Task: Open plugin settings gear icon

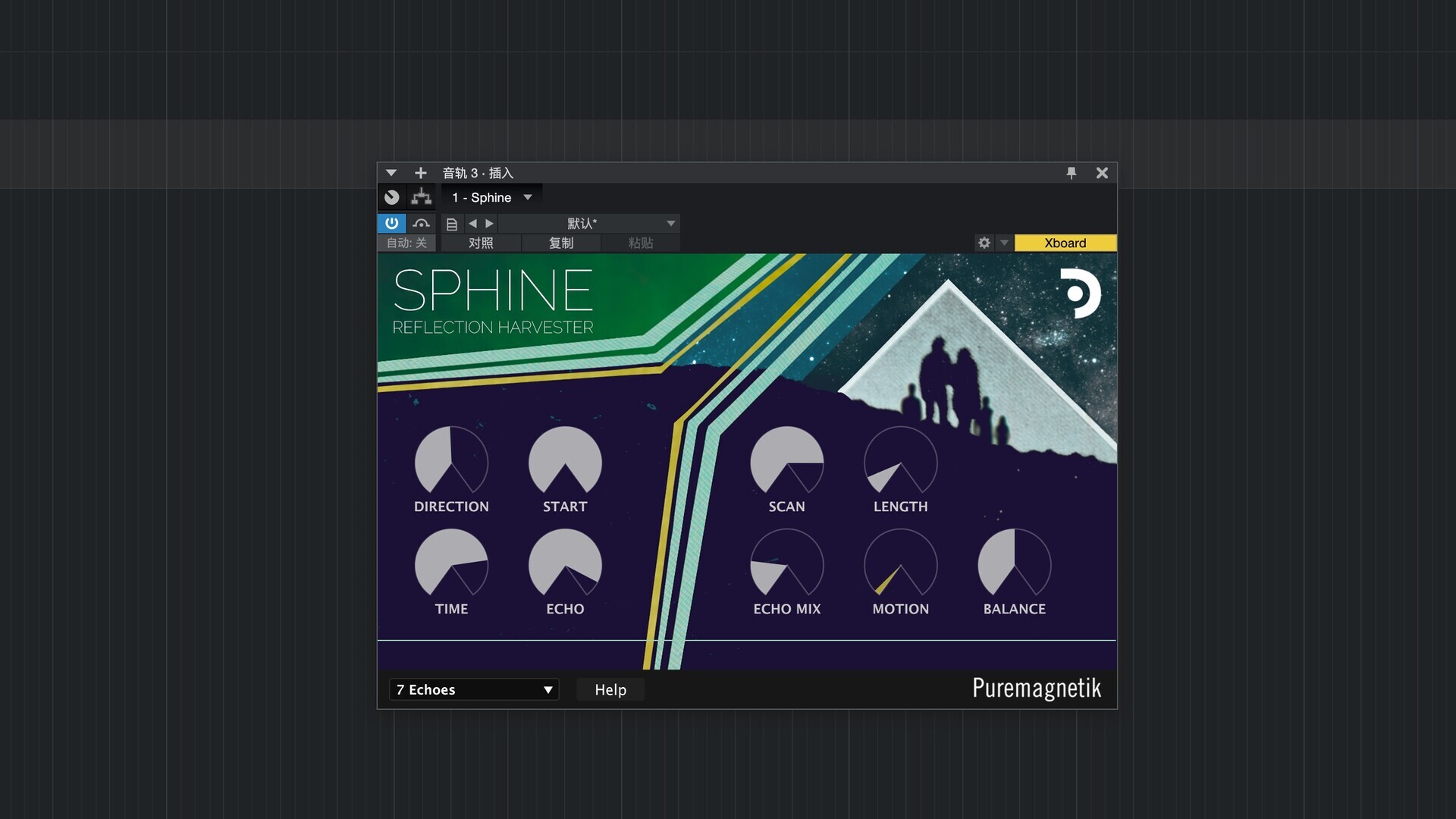Action: click(984, 243)
